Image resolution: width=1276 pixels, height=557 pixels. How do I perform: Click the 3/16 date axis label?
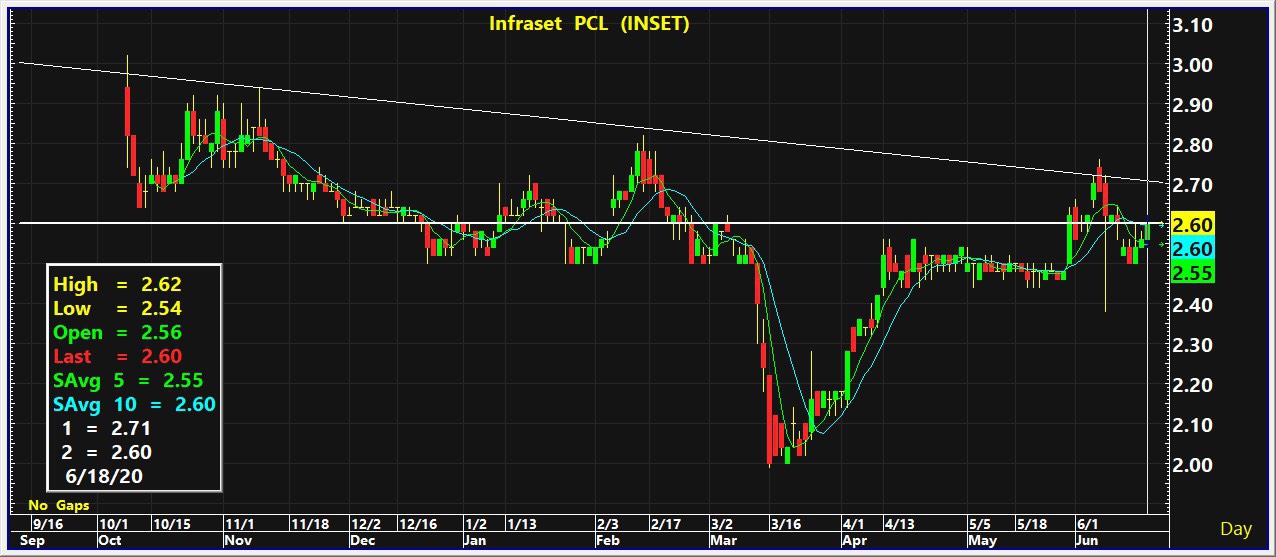pos(785,524)
